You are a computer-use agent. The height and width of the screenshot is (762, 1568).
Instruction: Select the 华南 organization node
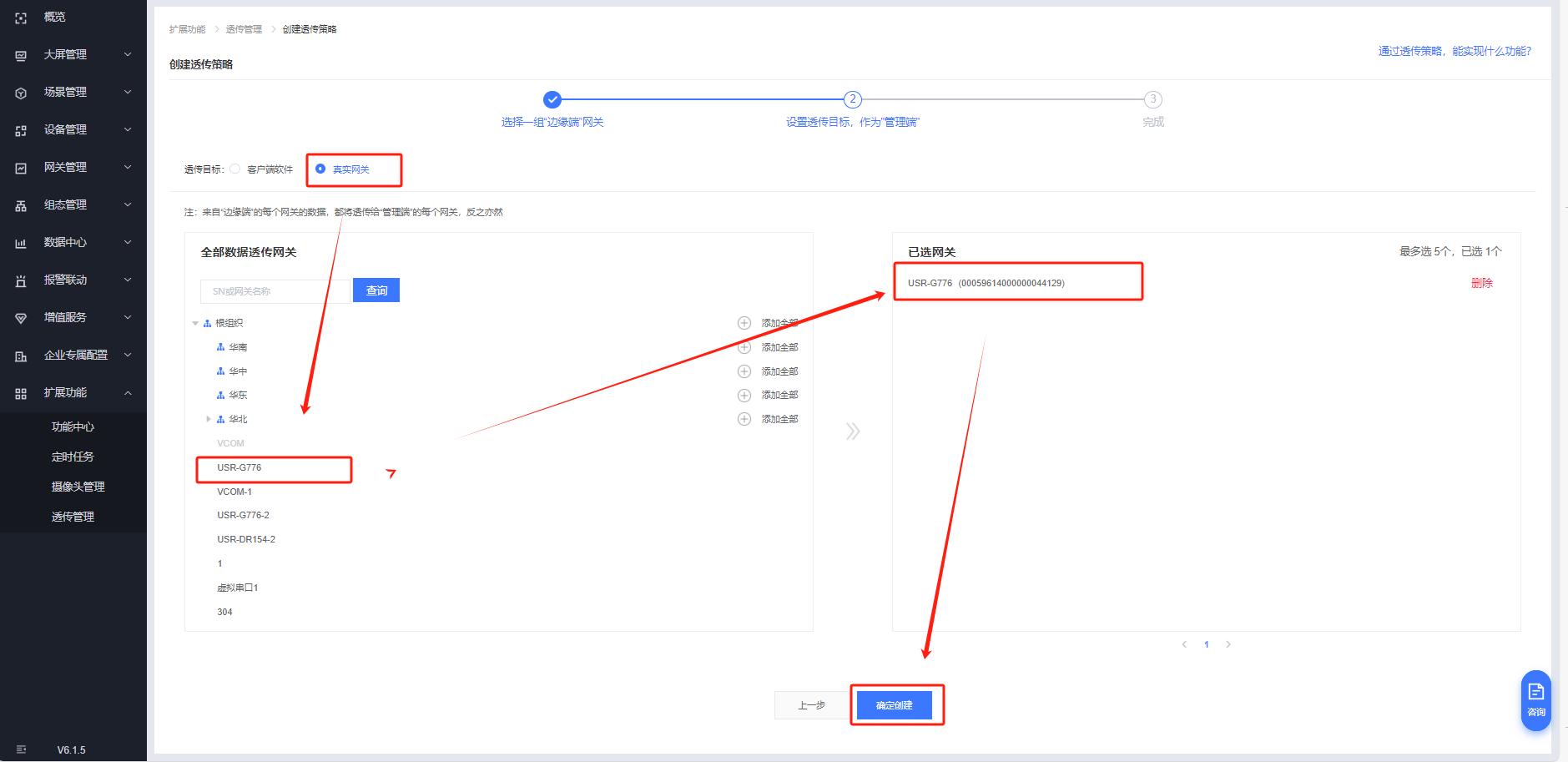click(238, 347)
